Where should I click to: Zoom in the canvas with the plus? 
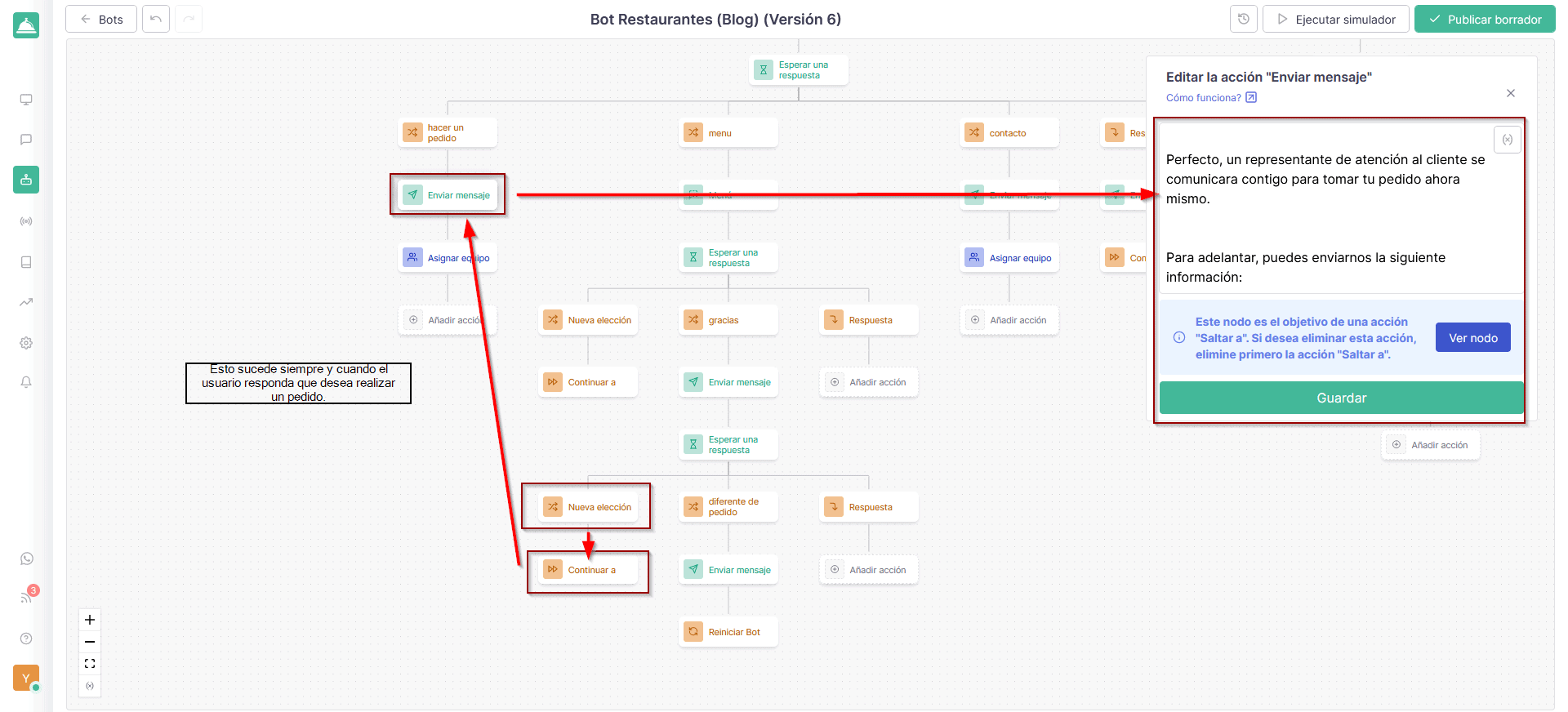90,620
